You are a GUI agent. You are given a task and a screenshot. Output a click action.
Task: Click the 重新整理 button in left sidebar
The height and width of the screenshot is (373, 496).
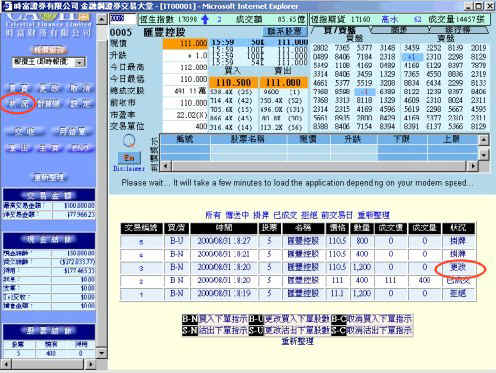[49, 177]
